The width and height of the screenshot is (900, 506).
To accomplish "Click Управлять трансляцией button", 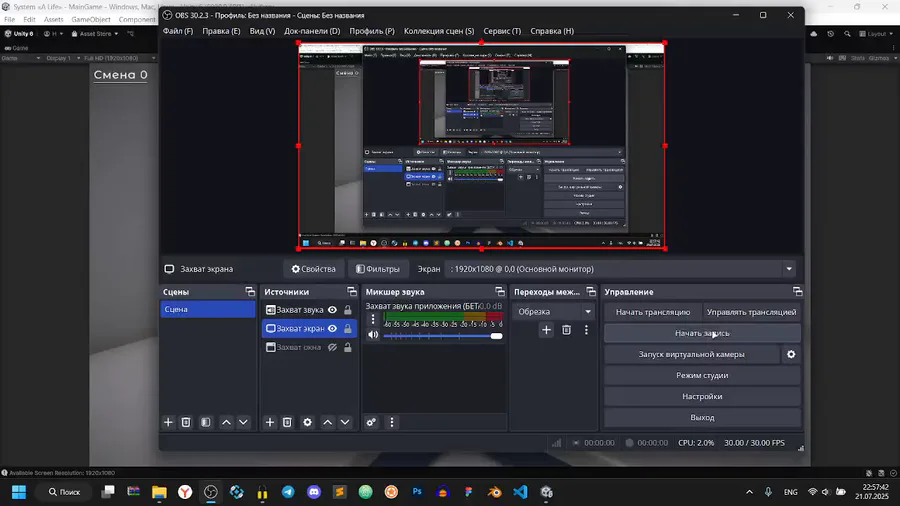I will [751, 312].
